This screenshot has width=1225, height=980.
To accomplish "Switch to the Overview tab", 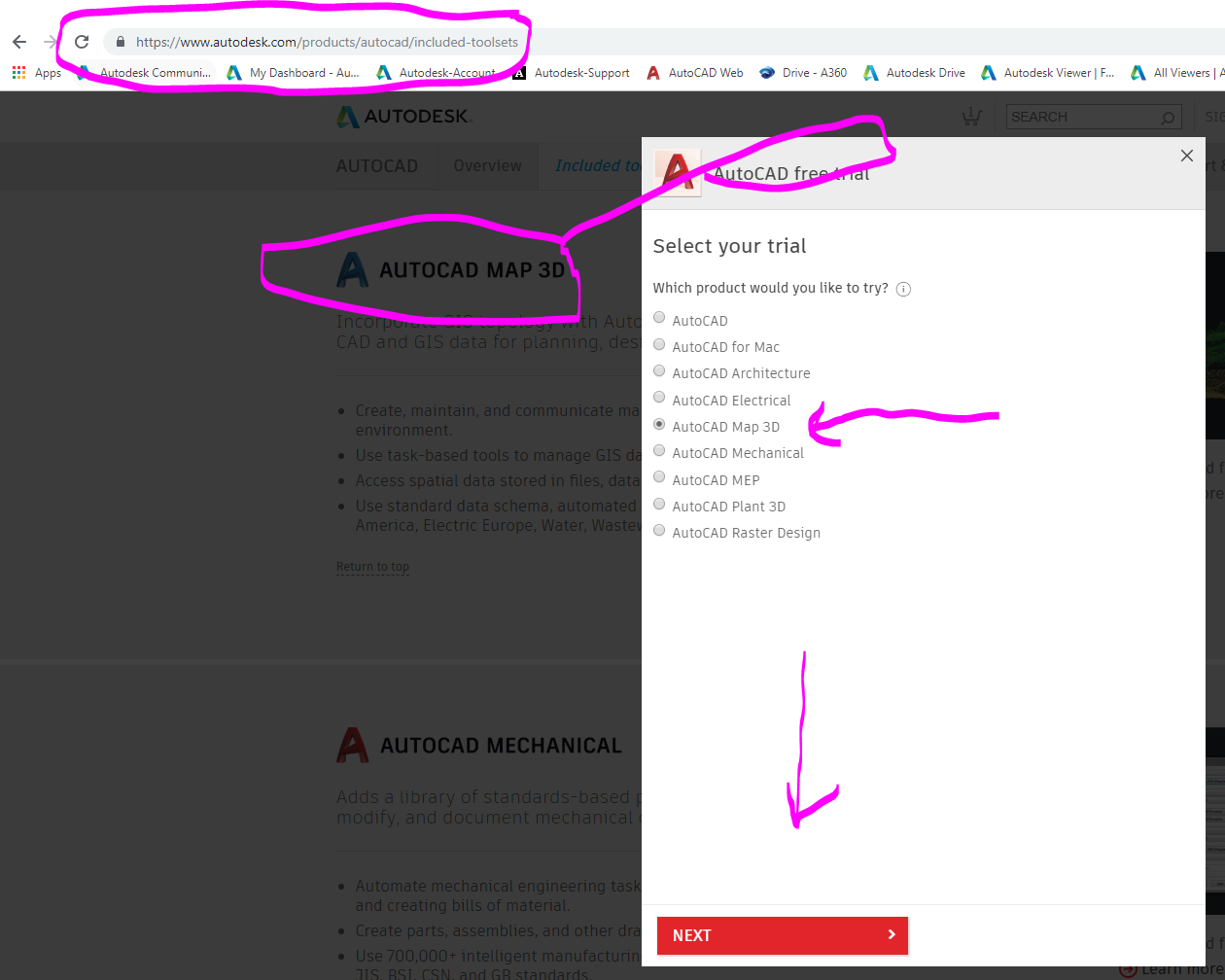I will [487, 165].
